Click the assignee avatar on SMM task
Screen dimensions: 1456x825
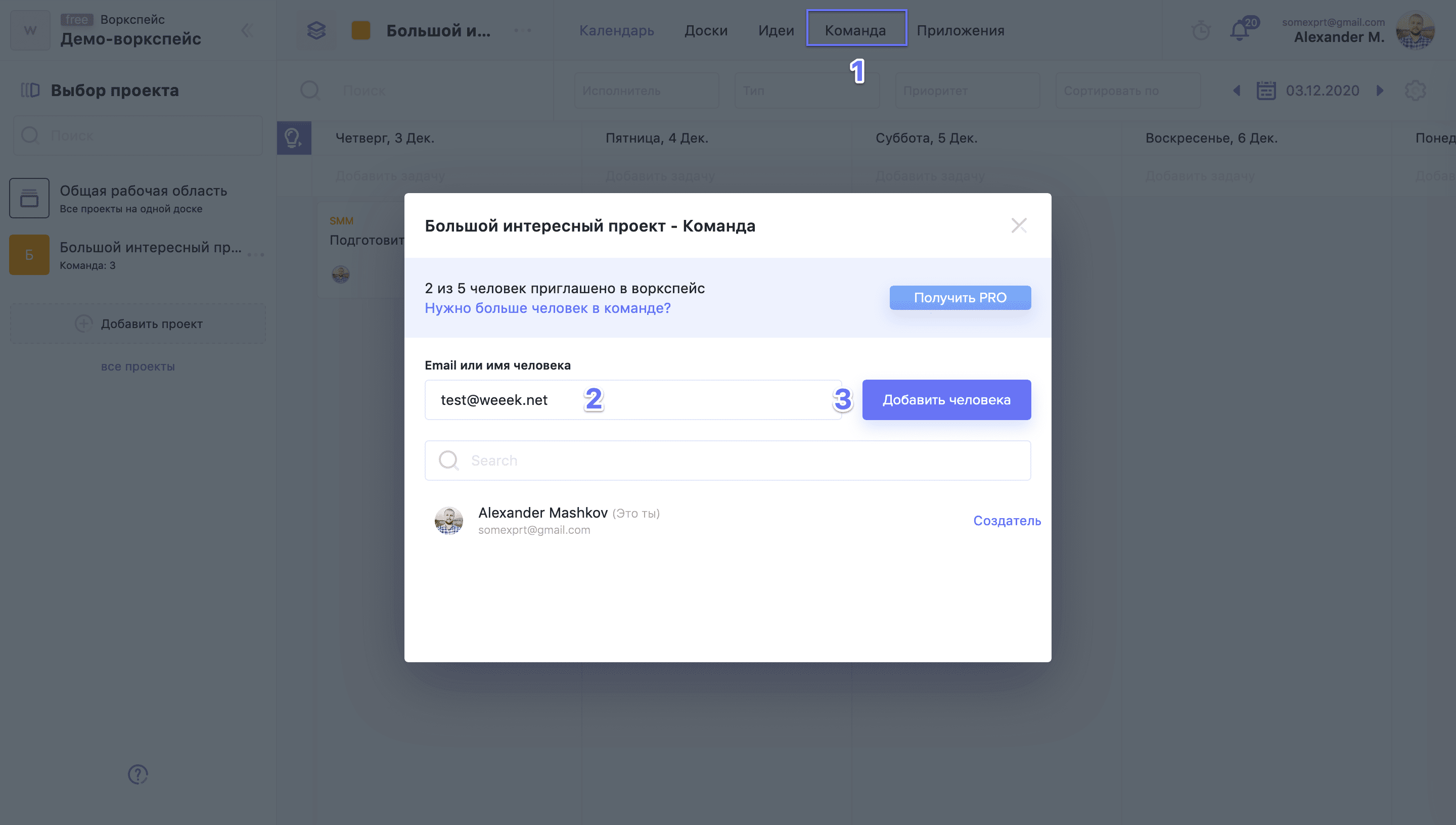pos(340,274)
